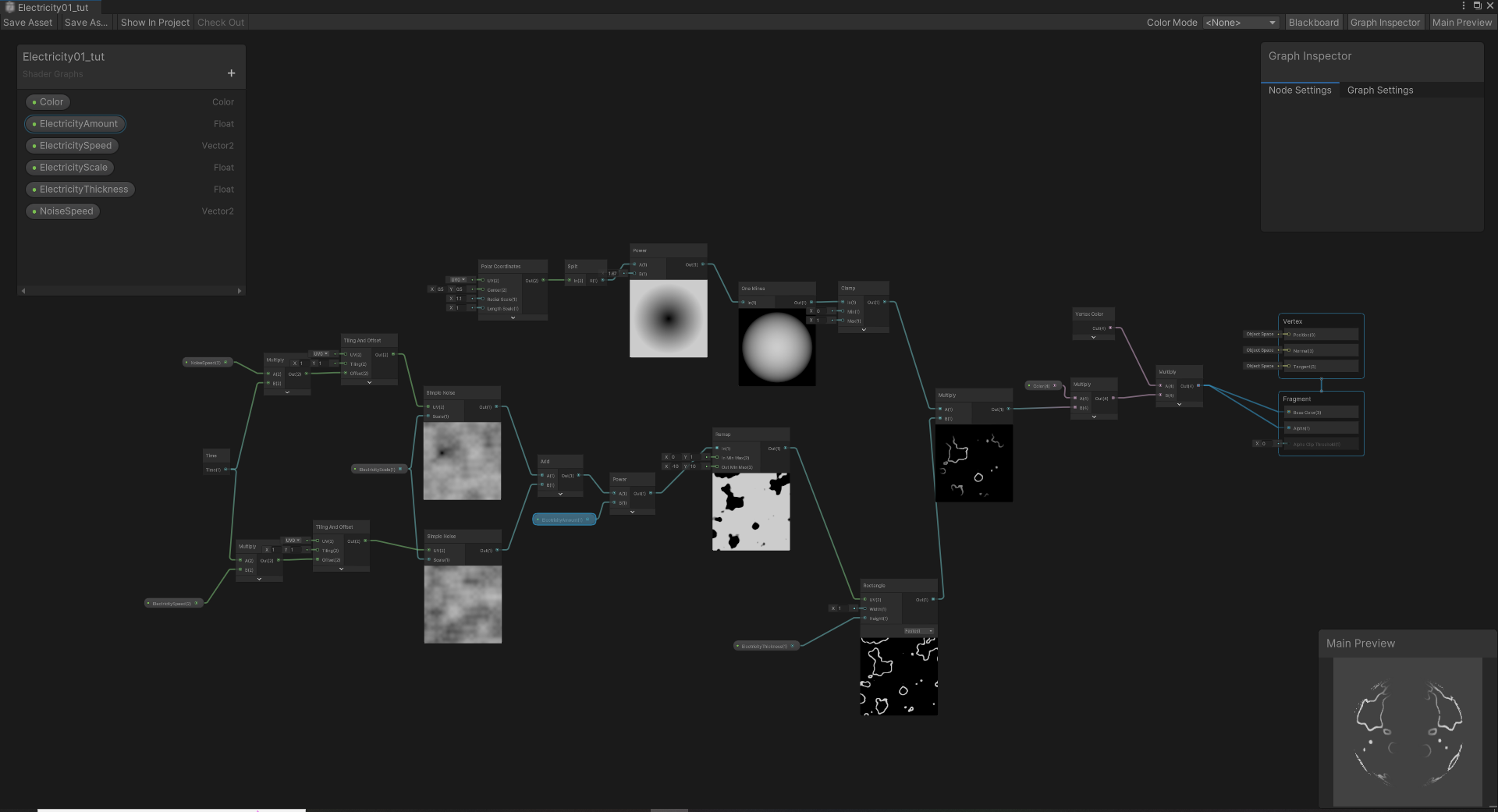The width and height of the screenshot is (1498, 812).
Task: Select the Time node header
Action: (x=216, y=456)
